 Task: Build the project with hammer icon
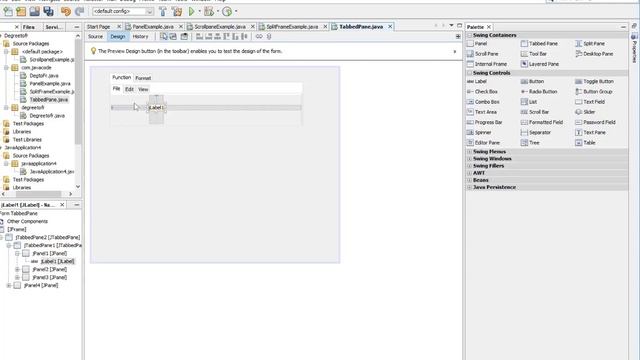click(162, 11)
